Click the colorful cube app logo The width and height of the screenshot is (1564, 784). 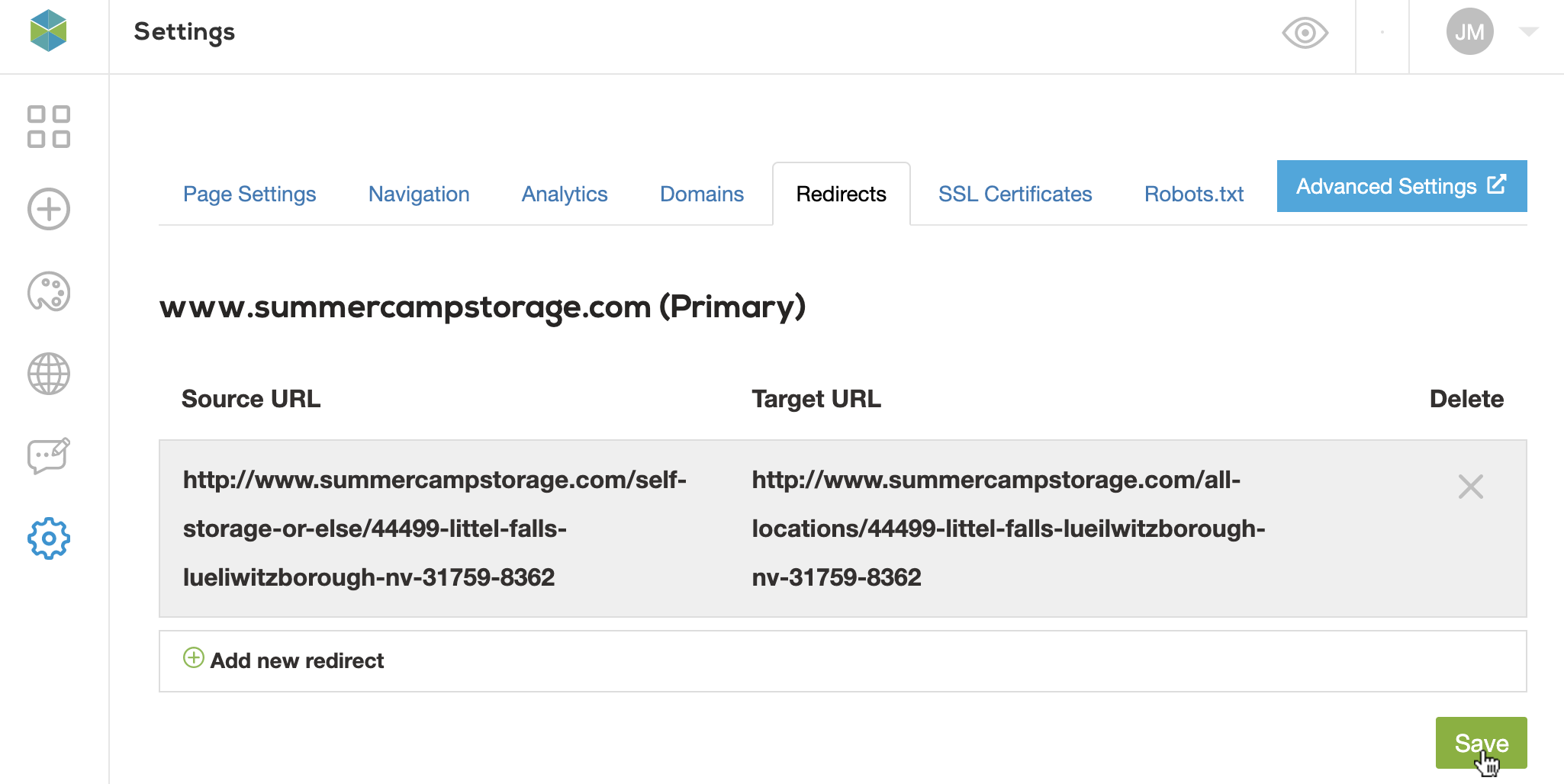tap(49, 31)
